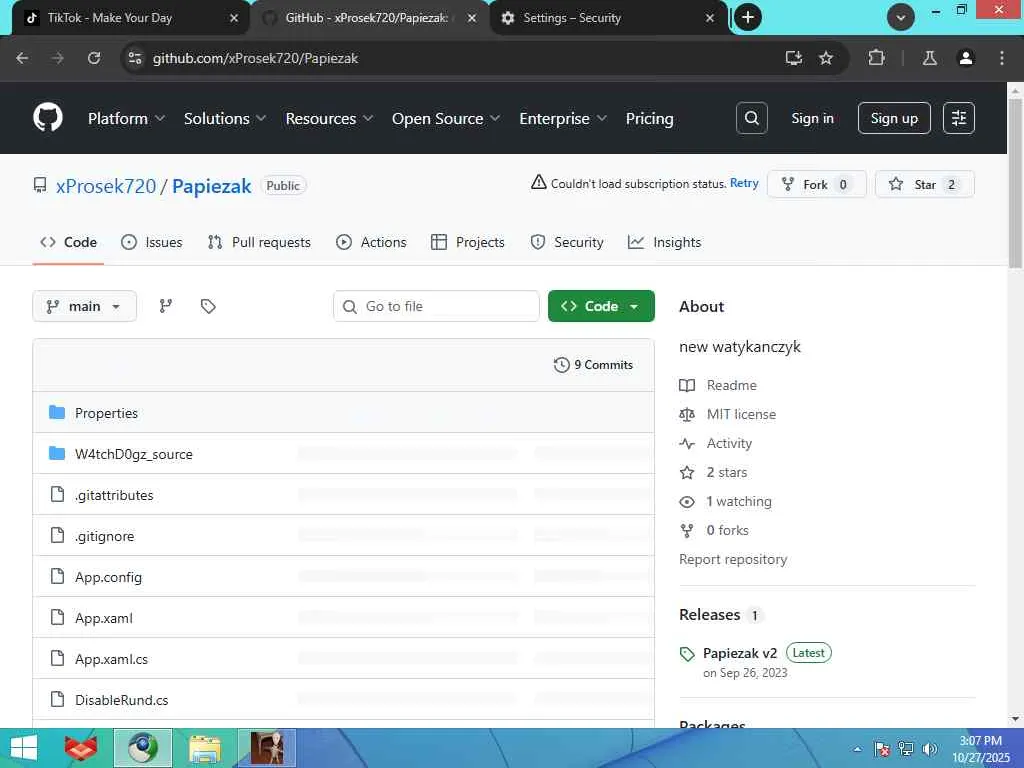Open the App.xaml.cs file
Image resolution: width=1024 pixels, height=768 pixels.
coord(111,659)
